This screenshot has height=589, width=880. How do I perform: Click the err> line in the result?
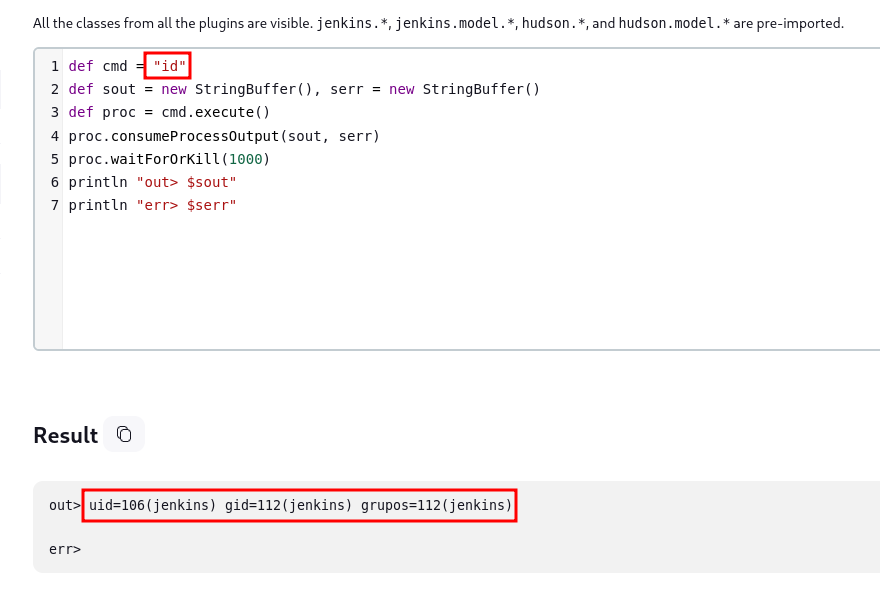tap(65, 549)
